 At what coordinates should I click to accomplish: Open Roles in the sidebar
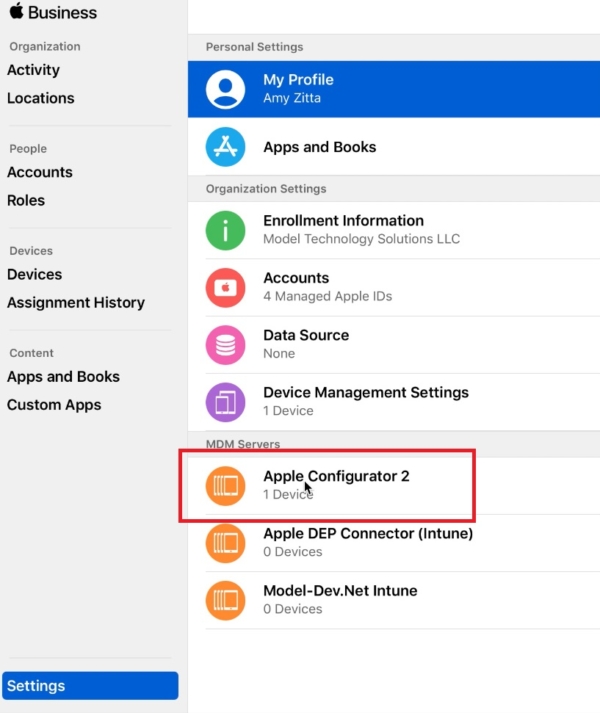[26, 201]
